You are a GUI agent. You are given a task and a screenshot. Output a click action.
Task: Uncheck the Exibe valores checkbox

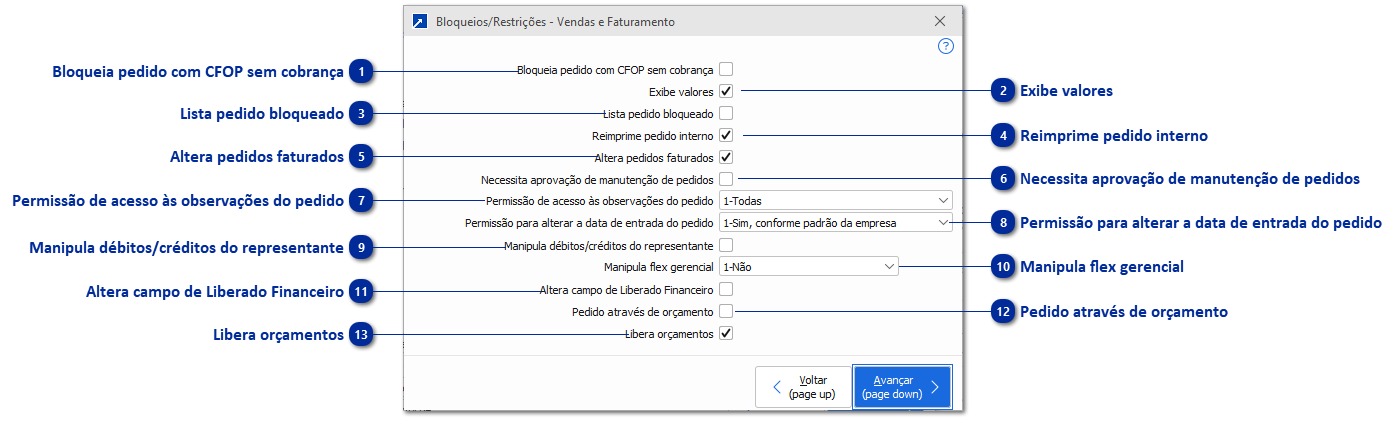pos(727,92)
